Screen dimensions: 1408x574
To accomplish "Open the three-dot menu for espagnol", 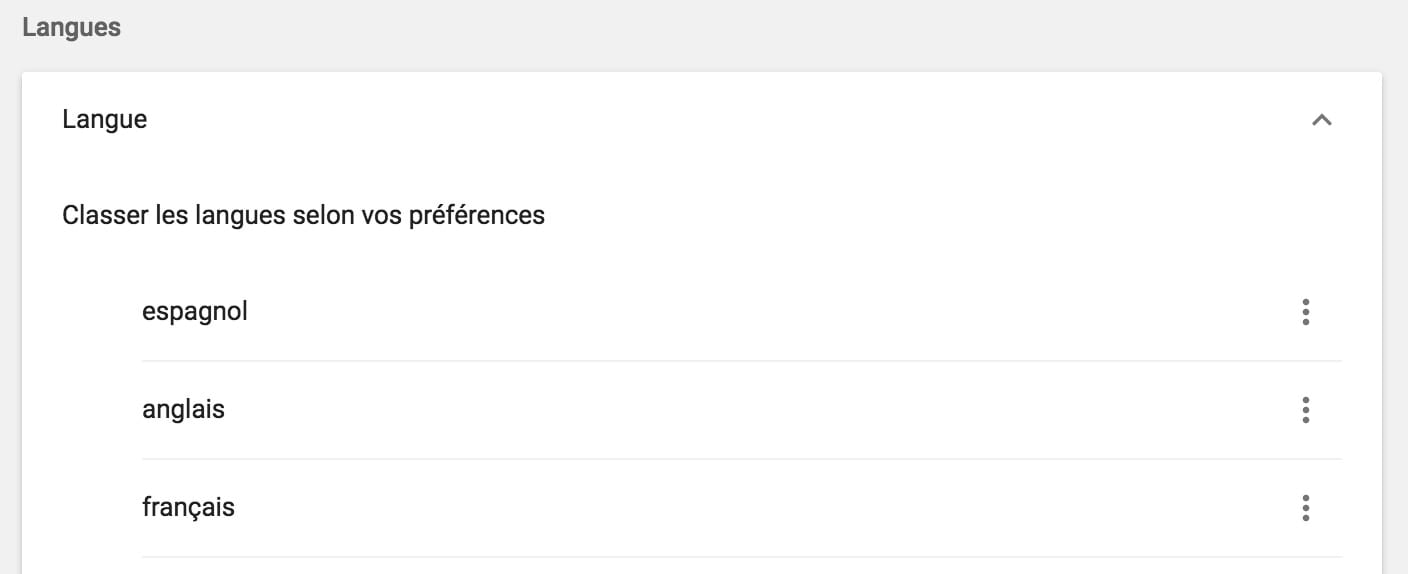I will point(1305,312).
